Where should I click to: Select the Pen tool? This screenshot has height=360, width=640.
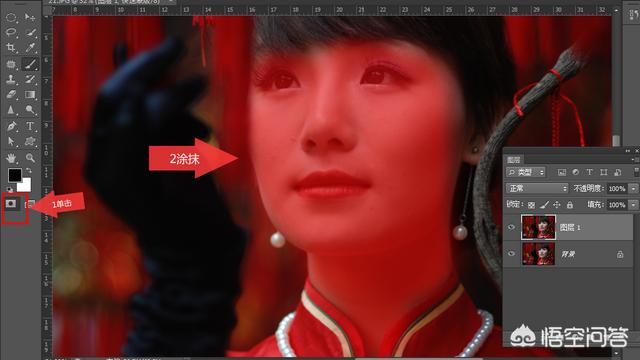(x=11, y=126)
